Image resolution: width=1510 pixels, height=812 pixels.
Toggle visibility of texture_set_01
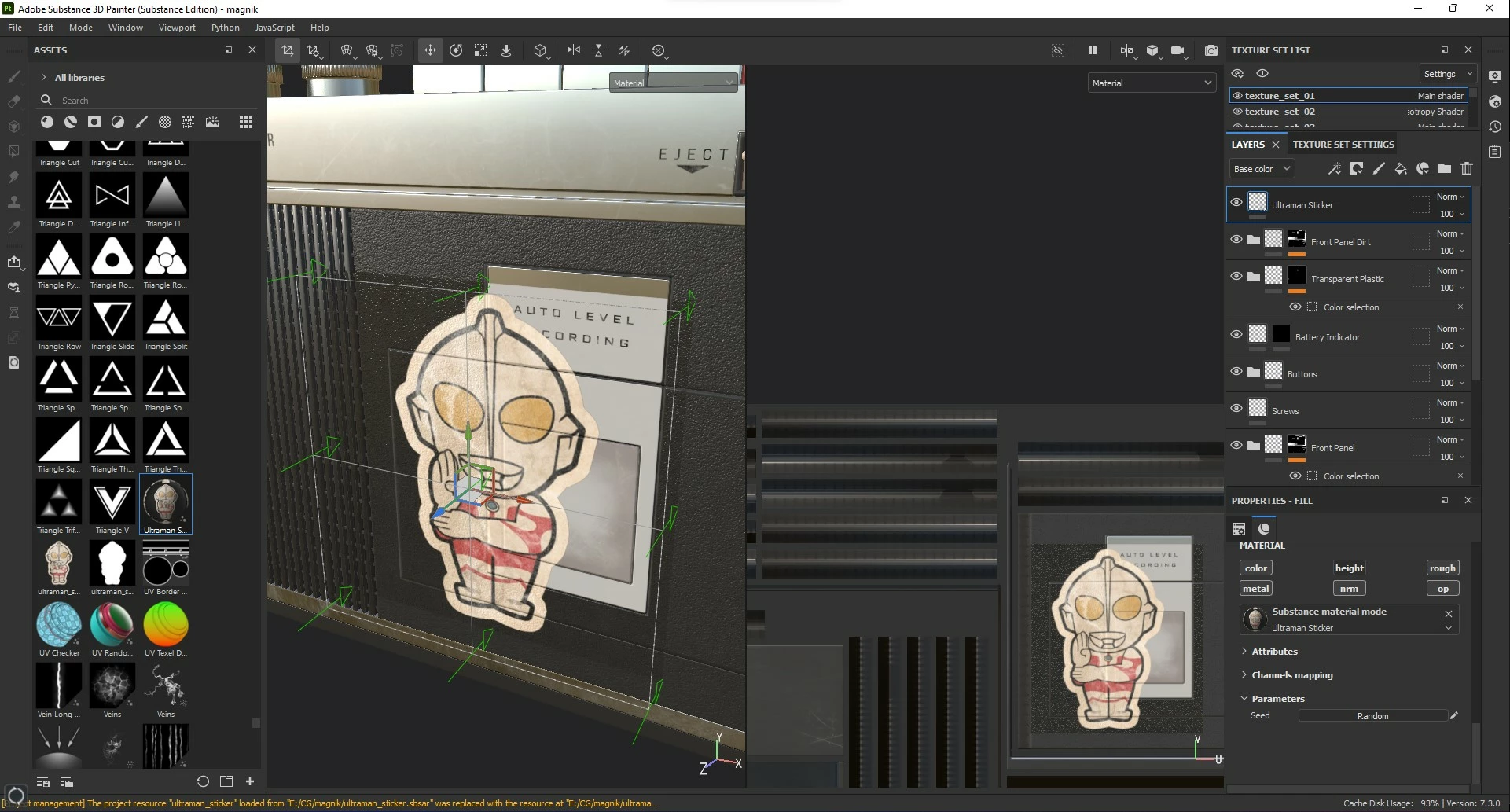[1237, 96]
